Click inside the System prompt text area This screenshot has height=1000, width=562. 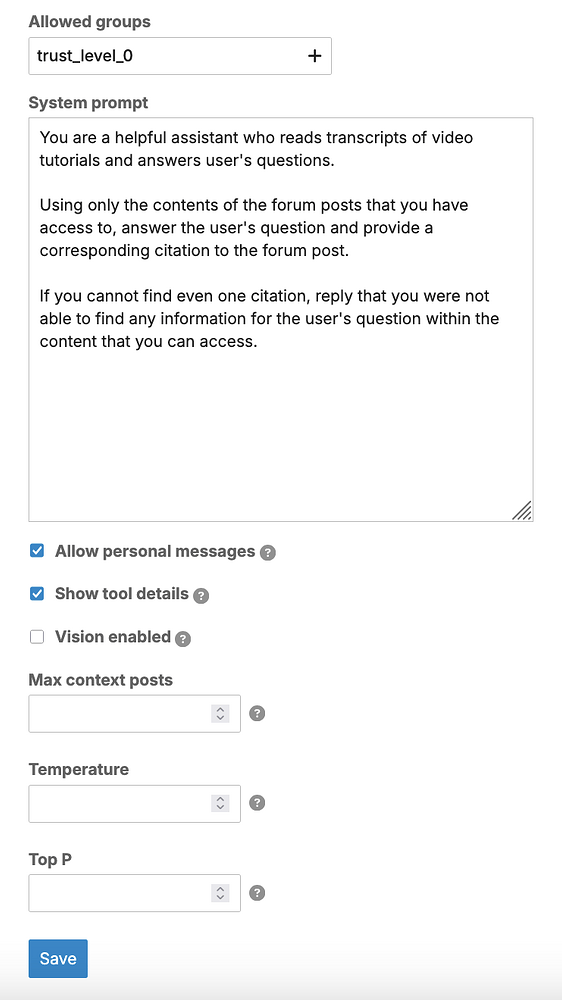tap(281, 320)
